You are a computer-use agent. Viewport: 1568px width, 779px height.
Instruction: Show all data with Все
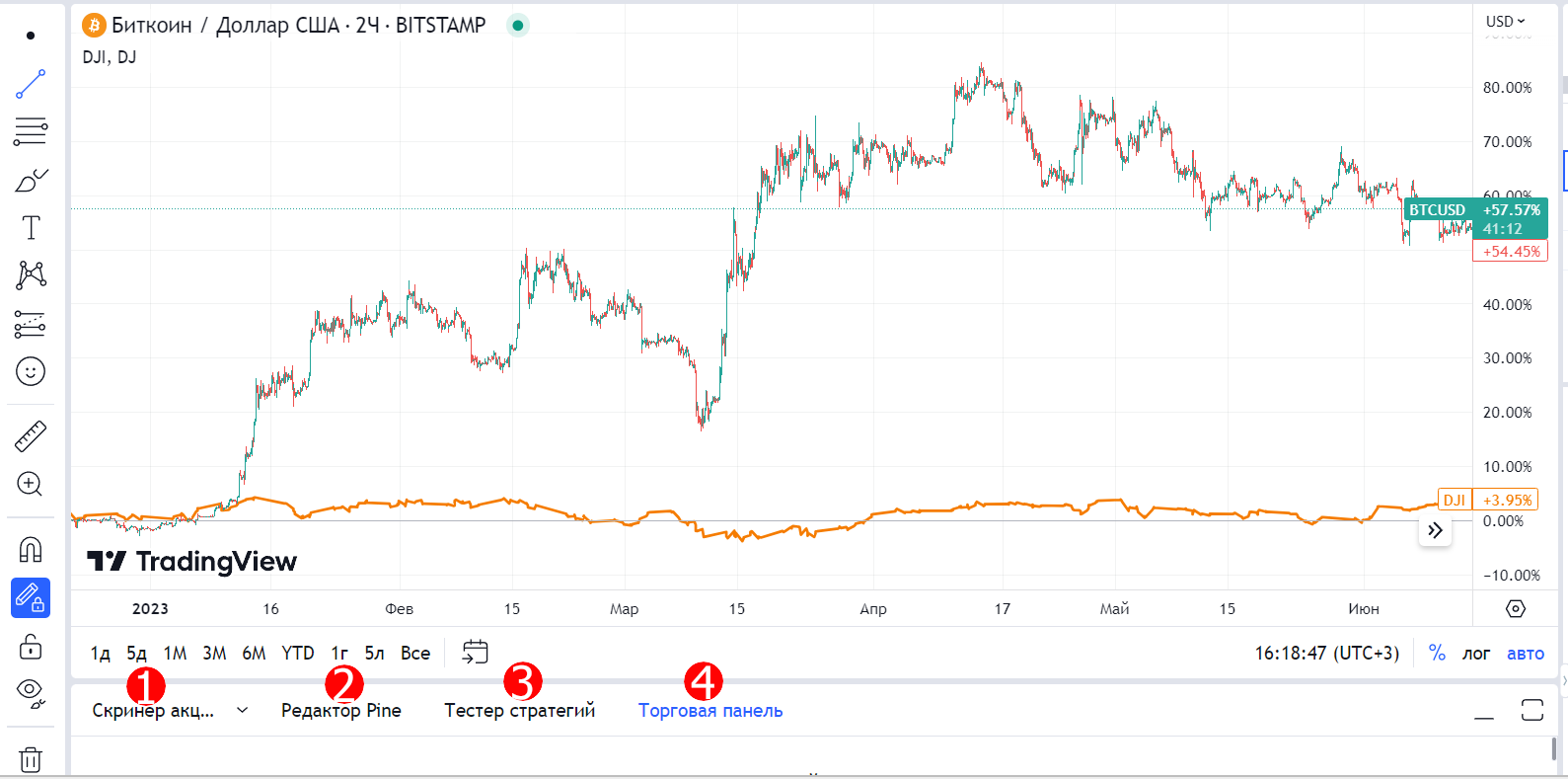pos(415,653)
